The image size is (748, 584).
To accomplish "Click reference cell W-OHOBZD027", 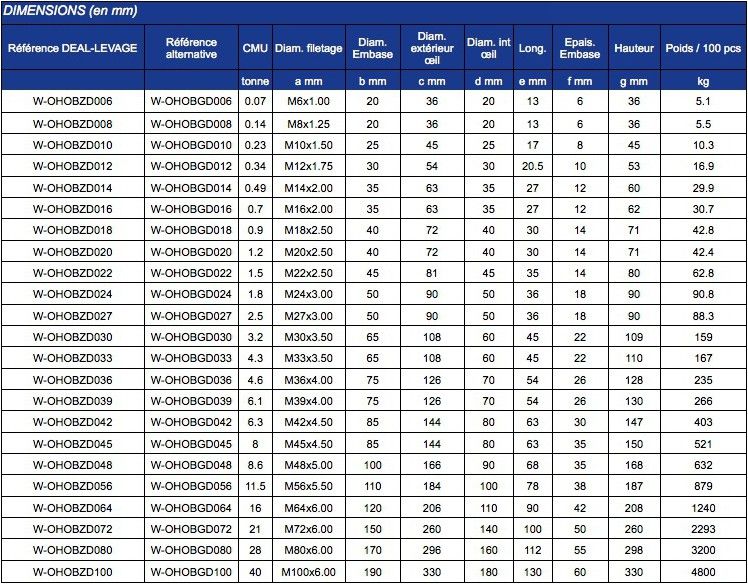I will coord(73,315).
